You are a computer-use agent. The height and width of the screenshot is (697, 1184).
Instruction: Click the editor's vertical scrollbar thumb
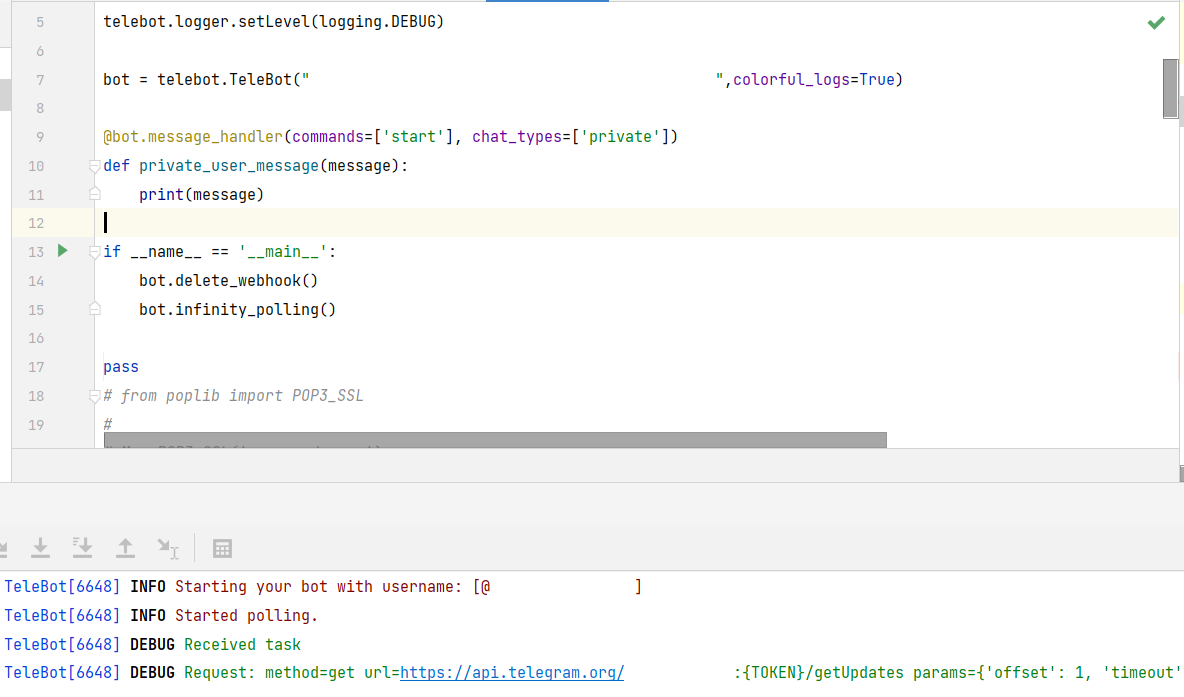tap(1171, 88)
